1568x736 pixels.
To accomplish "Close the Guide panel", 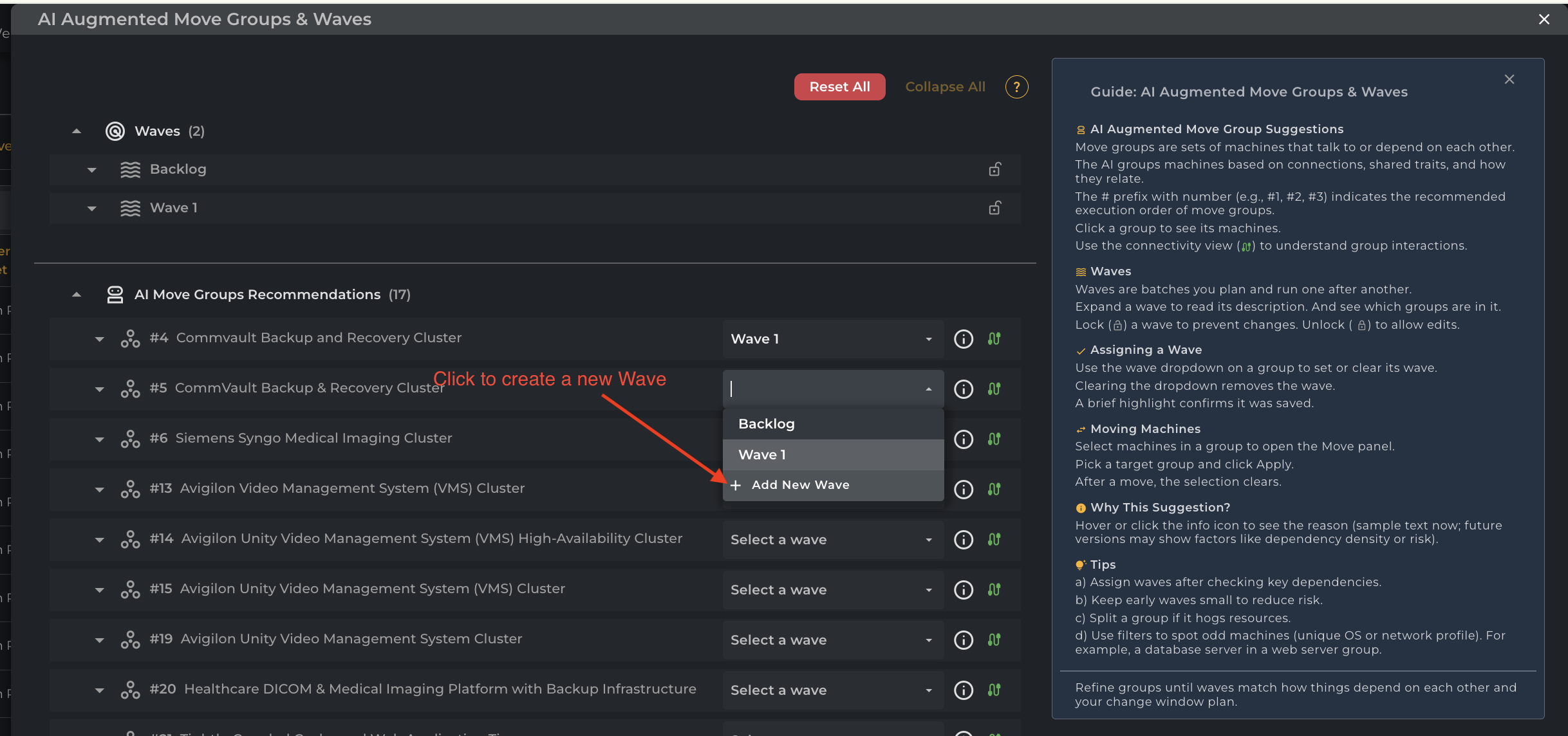I will point(1509,79).
